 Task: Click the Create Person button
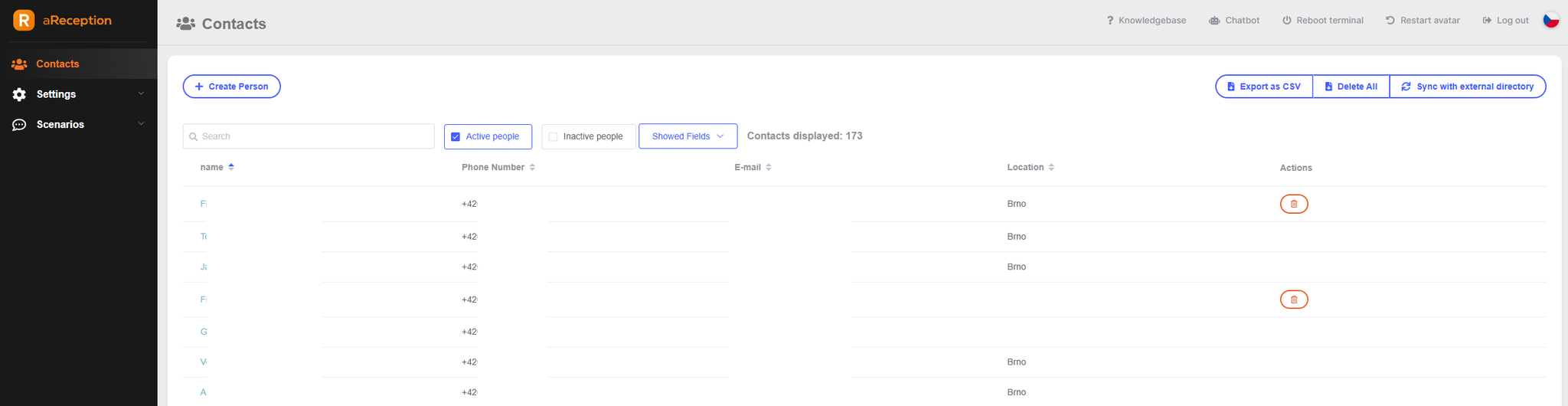(x=231, y=87)
